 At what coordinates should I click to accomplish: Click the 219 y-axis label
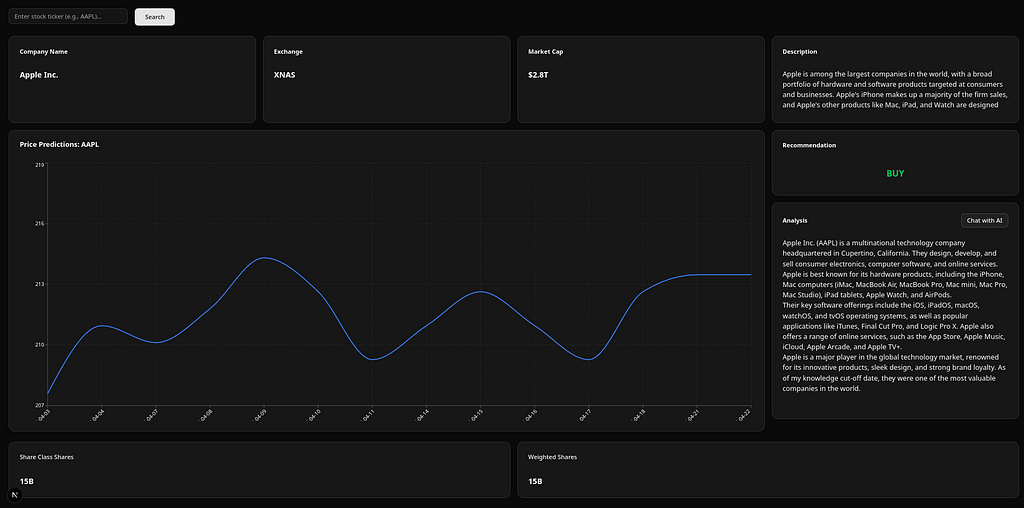point(39,165)
